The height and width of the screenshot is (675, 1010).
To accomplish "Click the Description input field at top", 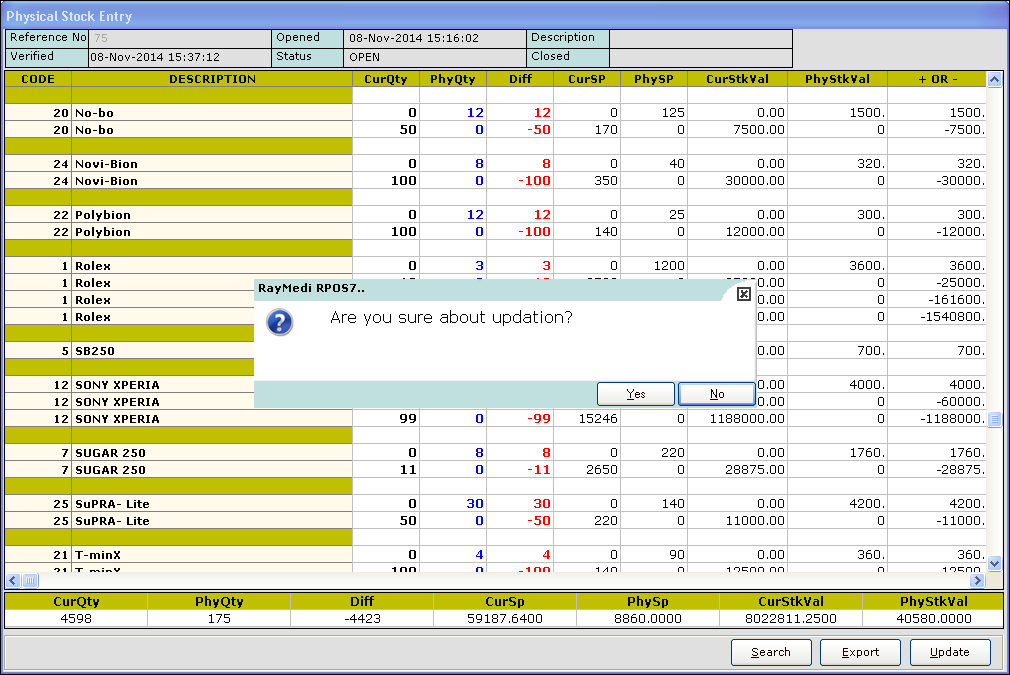I will click(x=700, y=38).
